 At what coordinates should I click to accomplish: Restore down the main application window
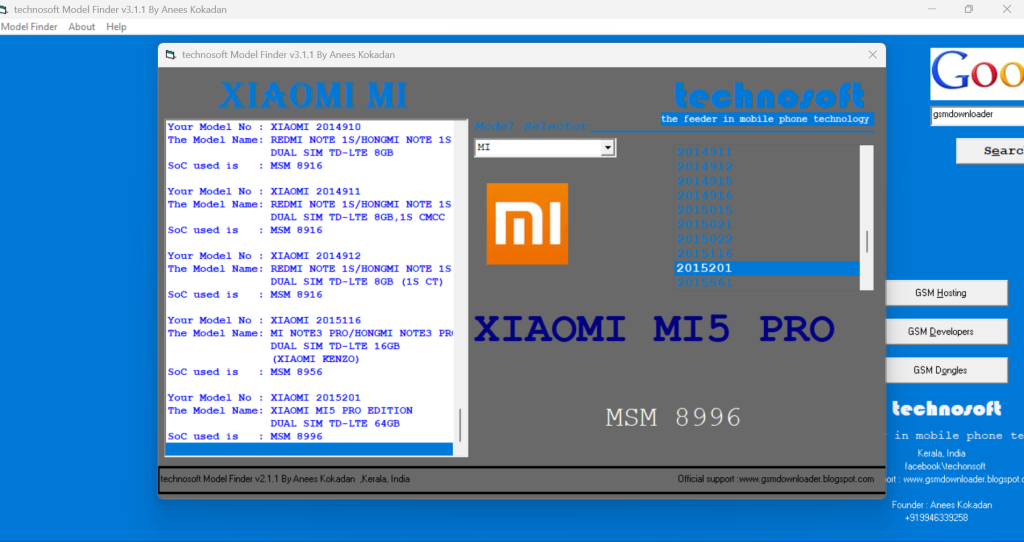968,9
